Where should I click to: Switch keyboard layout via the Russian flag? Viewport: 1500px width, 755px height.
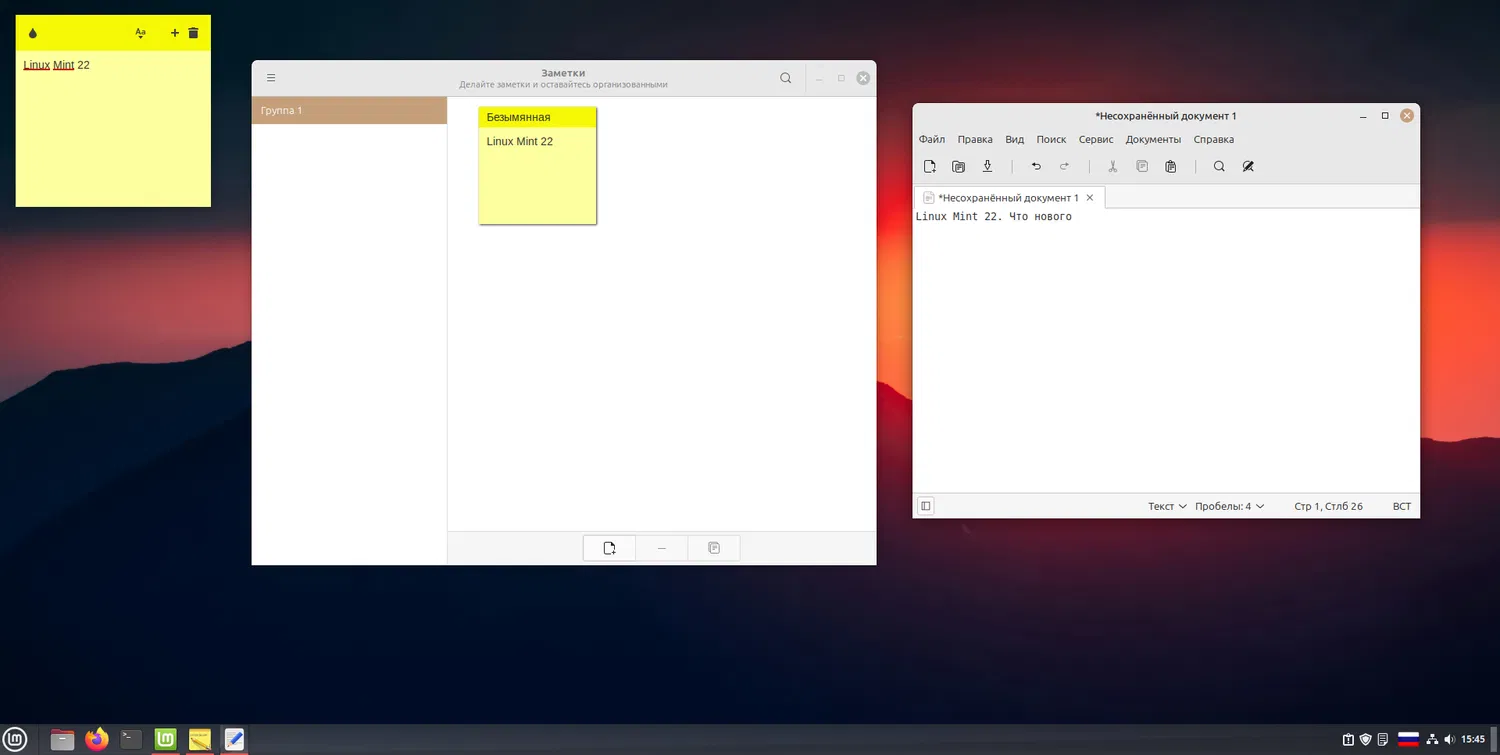coord(1408,740)
